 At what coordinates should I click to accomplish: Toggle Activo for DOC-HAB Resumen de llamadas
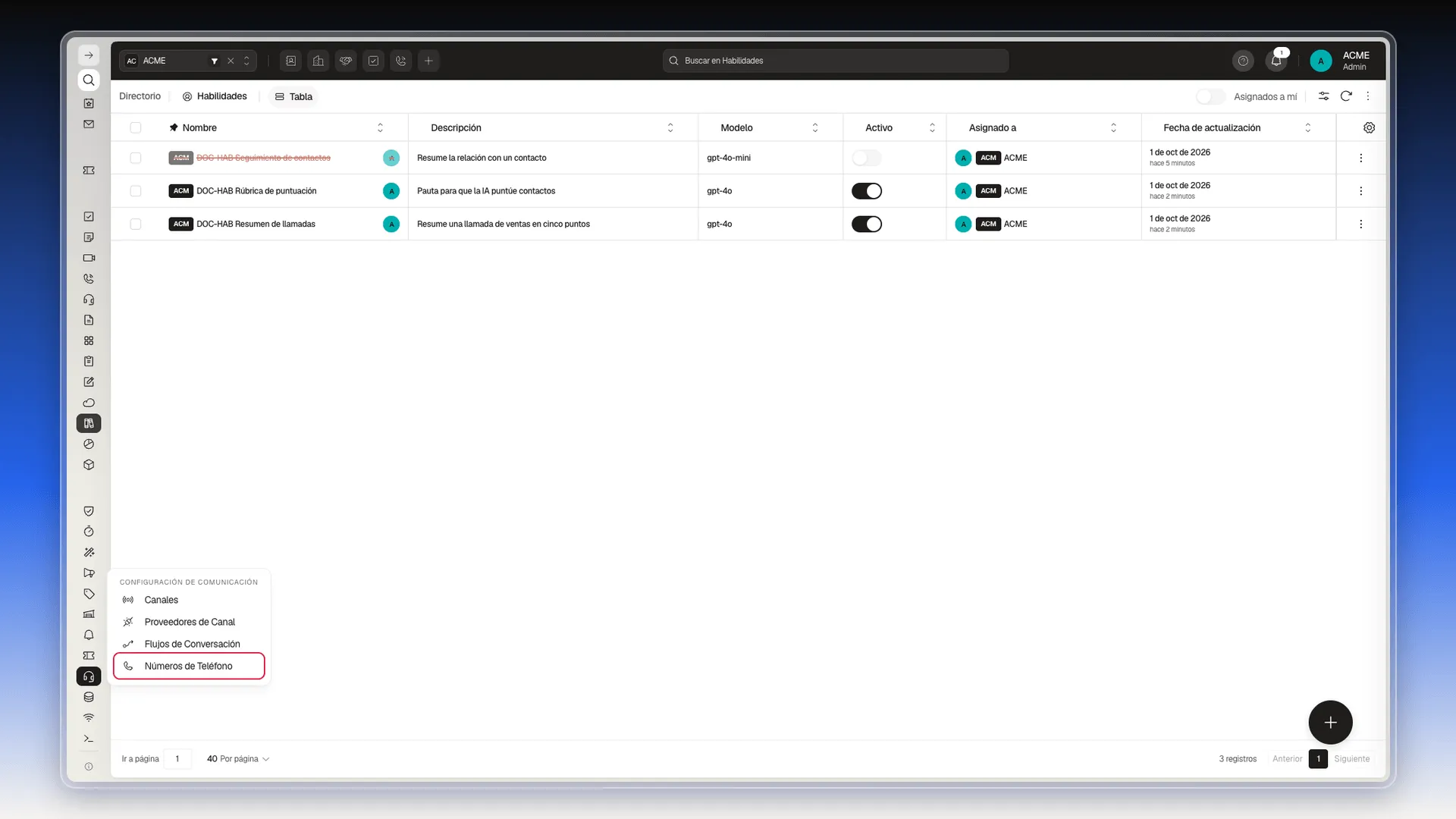pos(867,224)
